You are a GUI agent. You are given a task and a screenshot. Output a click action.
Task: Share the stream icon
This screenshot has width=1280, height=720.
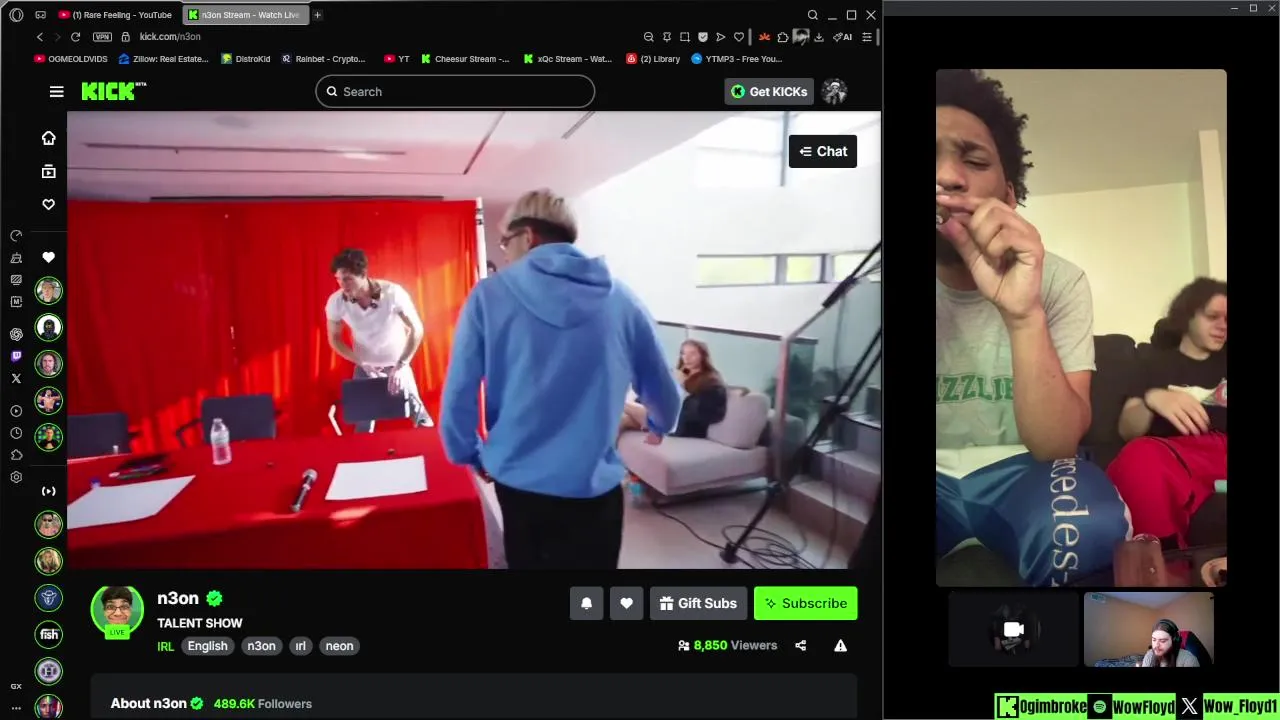tap(800, 646)
